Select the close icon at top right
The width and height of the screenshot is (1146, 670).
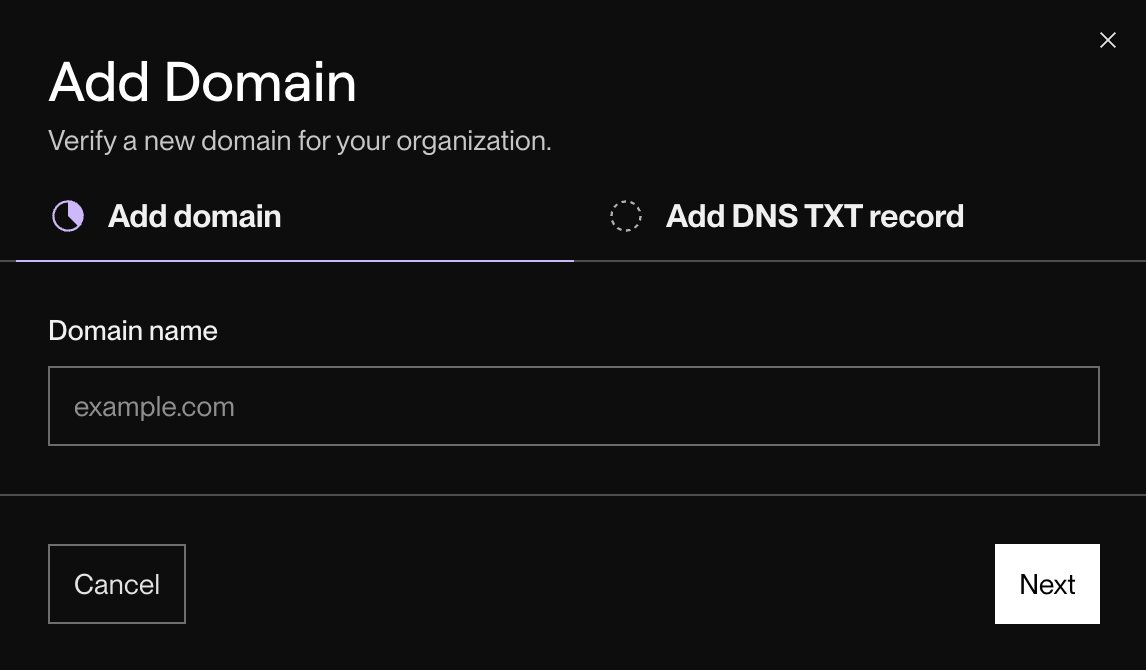tap(1107, 40)
